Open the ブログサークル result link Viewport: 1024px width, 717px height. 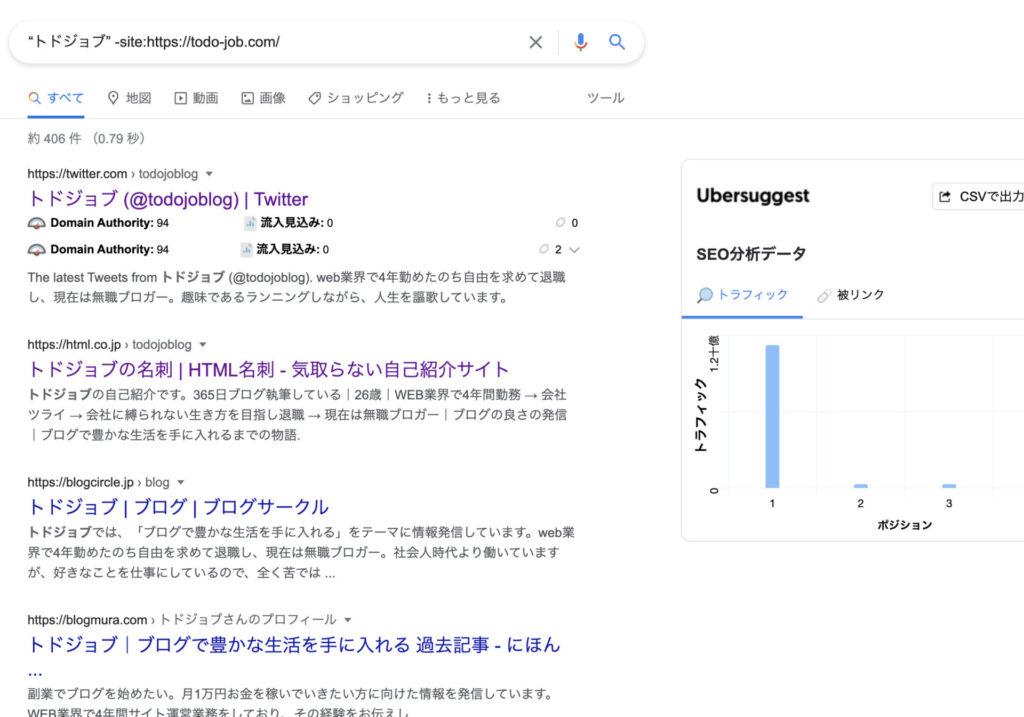[x=178, y=507]
